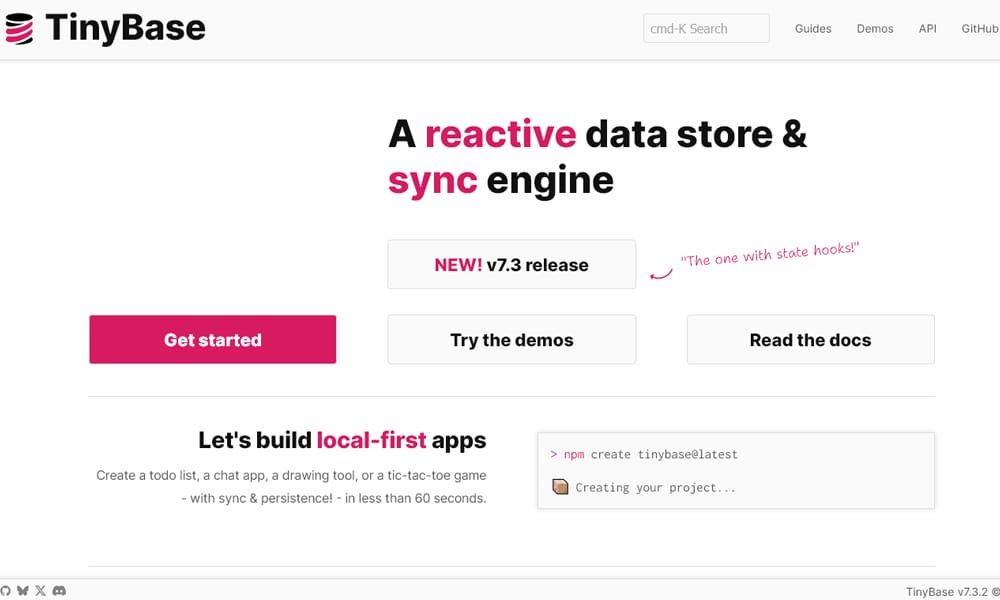Join Discord via the Discord icon
Viewport: 1000px width, 600px height.
tap(59, 590)
